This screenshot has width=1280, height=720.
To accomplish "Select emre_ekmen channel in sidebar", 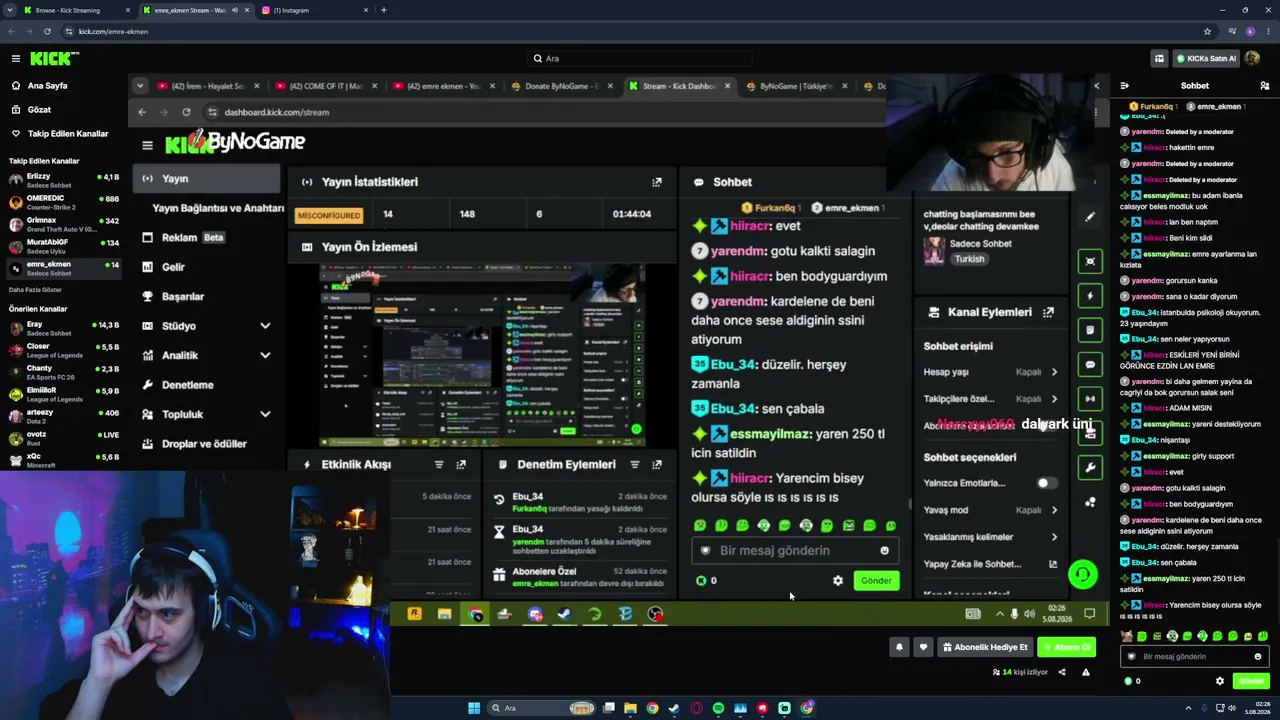I will 64,268.
